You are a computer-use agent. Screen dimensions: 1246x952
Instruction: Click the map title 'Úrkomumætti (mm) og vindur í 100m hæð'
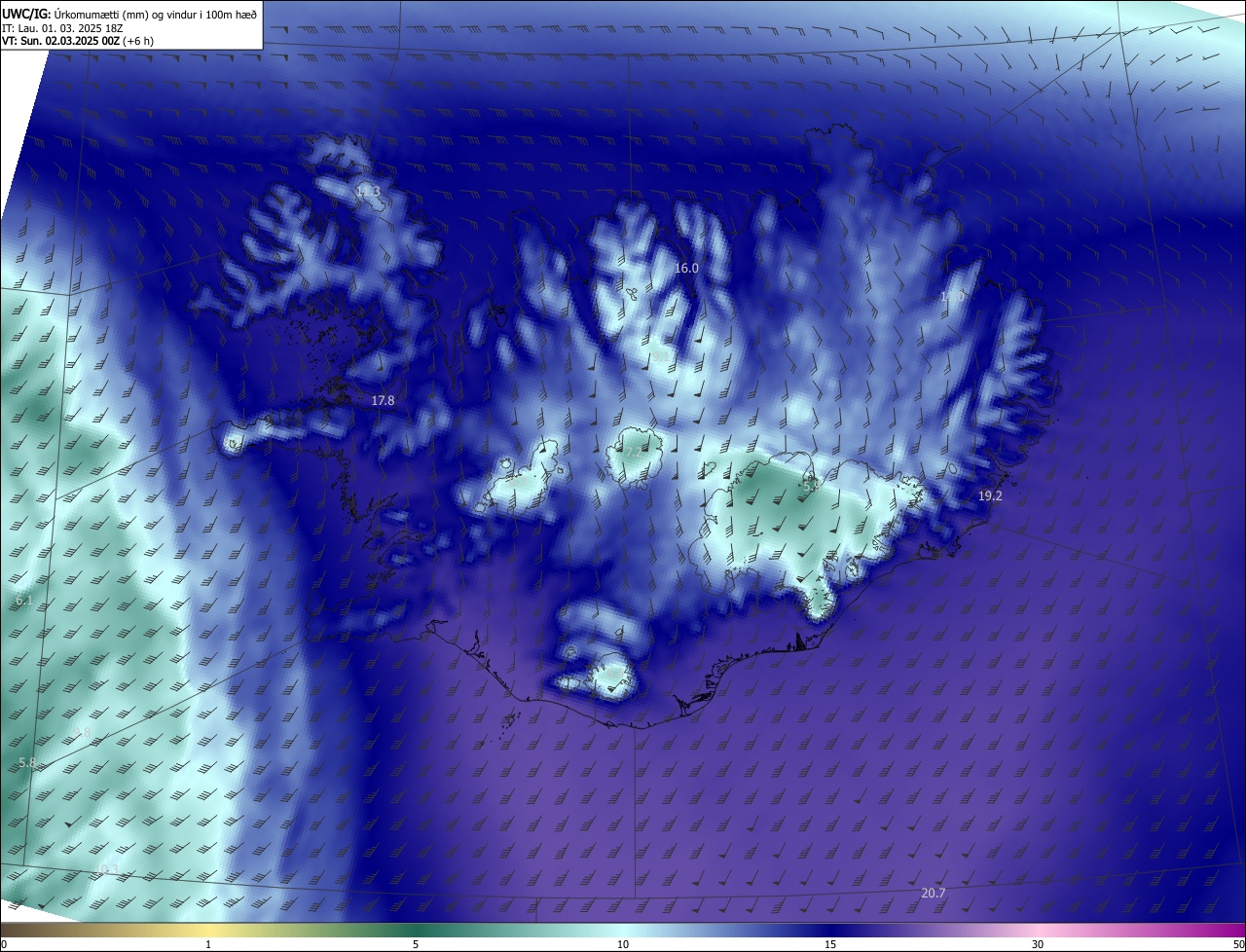coord(155,15)
